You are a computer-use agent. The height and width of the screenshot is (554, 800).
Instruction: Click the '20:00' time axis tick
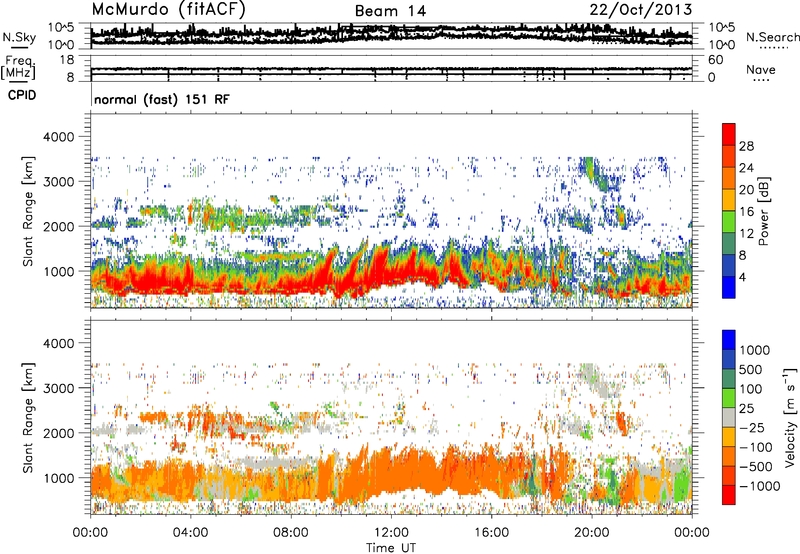click(x=591, y=533)
